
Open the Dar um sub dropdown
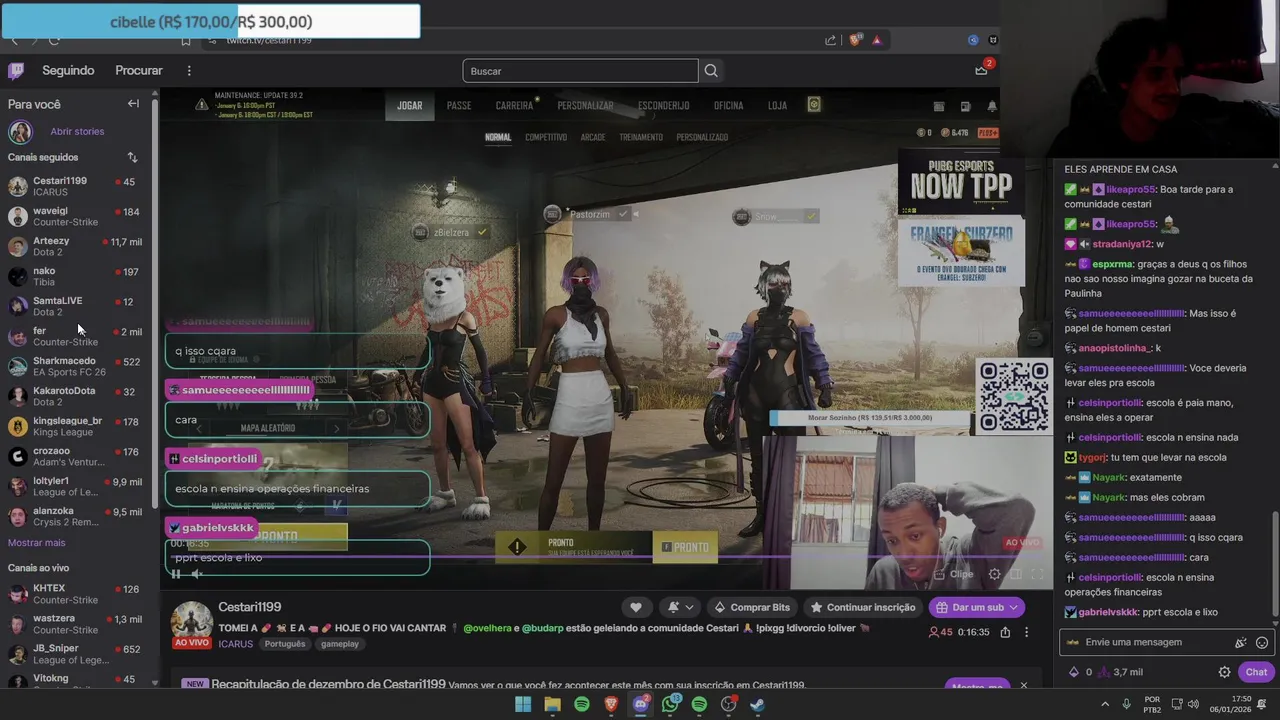tap(977, 607)
